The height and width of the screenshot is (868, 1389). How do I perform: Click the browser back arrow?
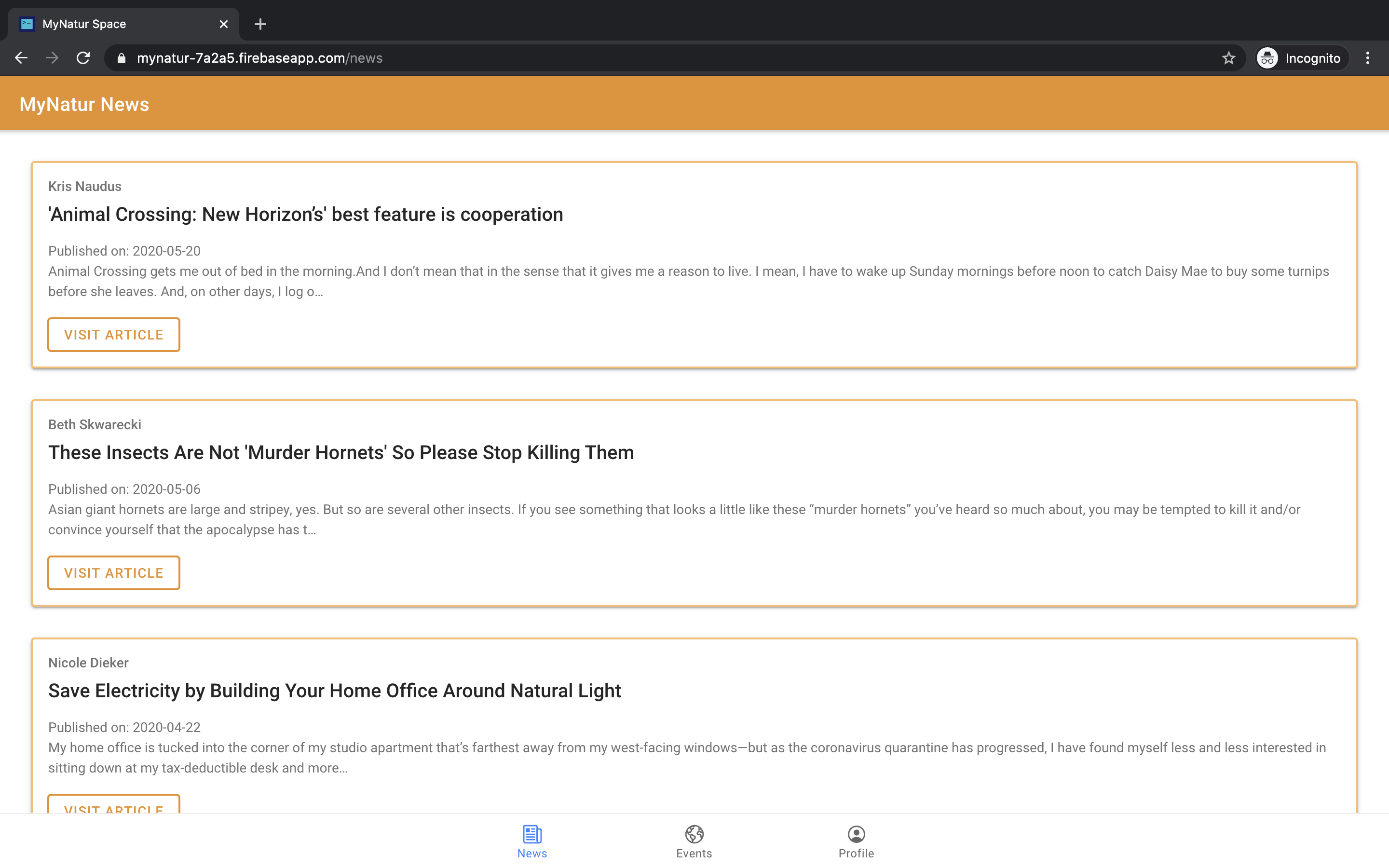point(21,58)
